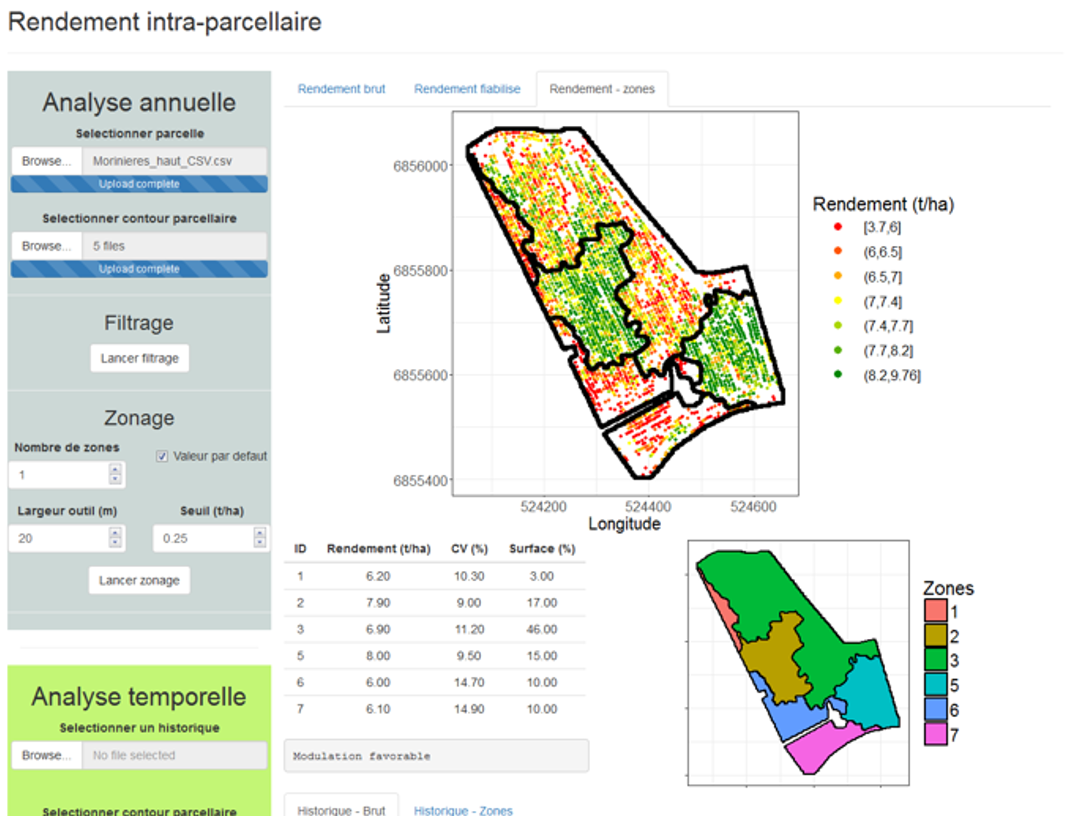
Task: Click Browse for Selectionner contour parcellaire
Action: [x=46, y=246]
